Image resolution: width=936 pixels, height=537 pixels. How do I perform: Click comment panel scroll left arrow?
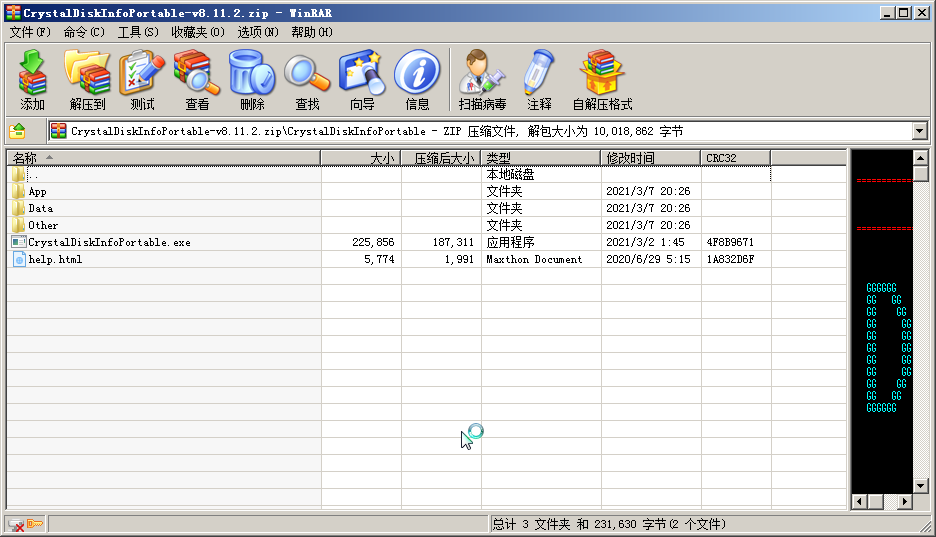pyautogui.click(x=859, y=502)
